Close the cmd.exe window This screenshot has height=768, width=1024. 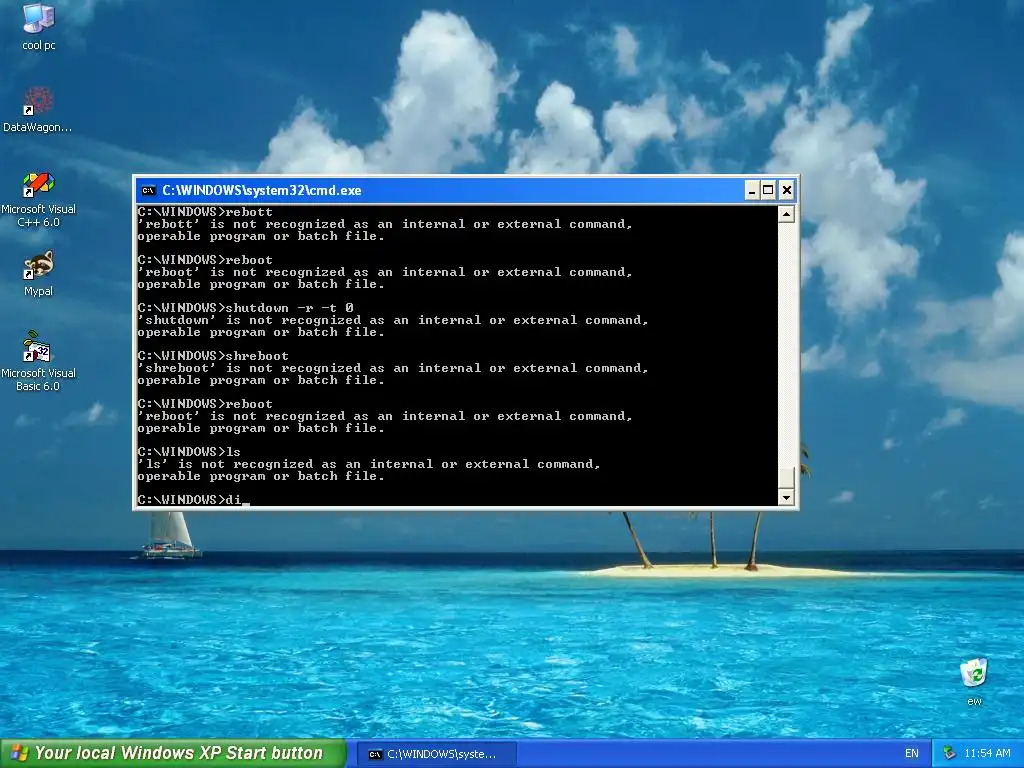787,191
